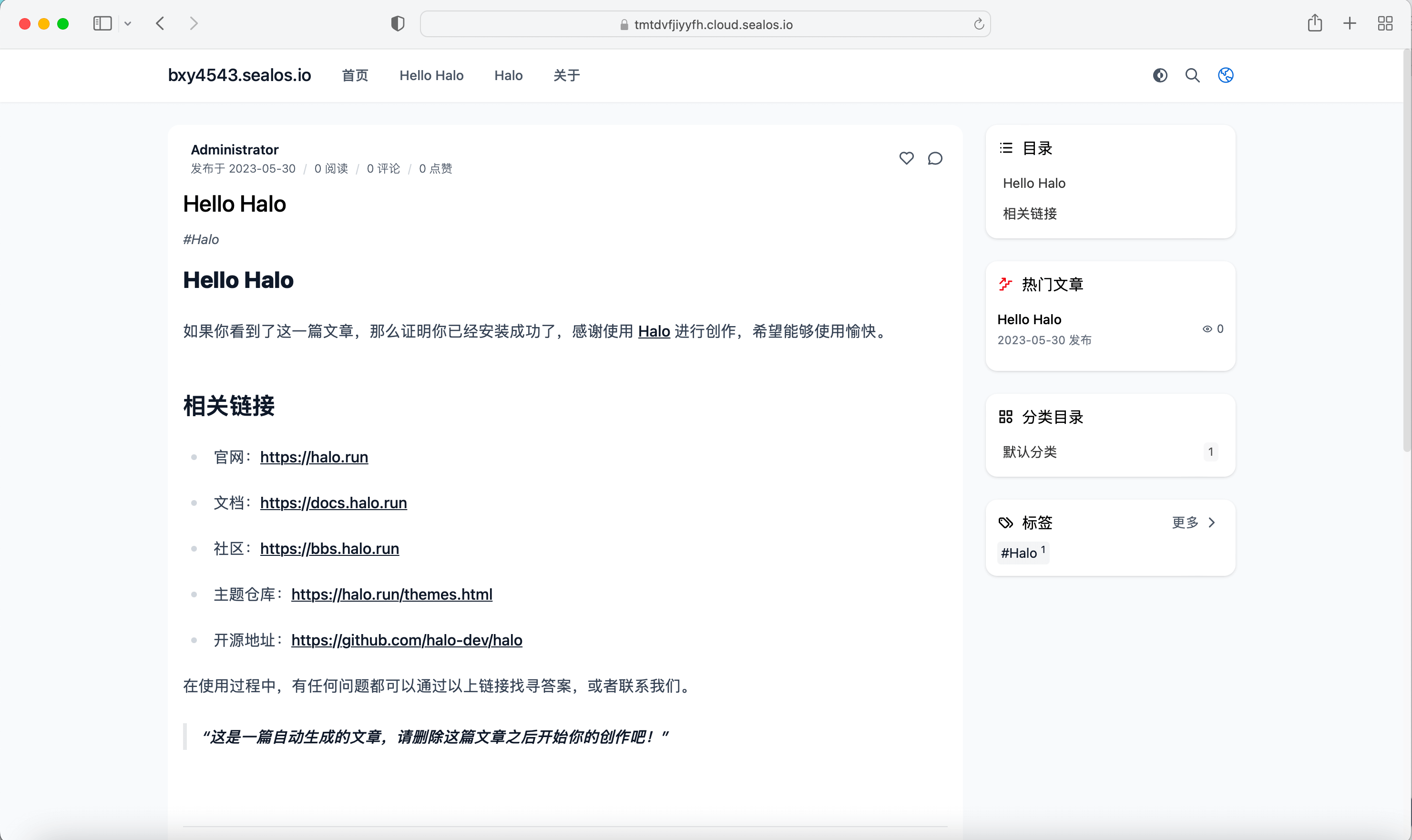Expand the sidebar options dropdown arrow

128,24
